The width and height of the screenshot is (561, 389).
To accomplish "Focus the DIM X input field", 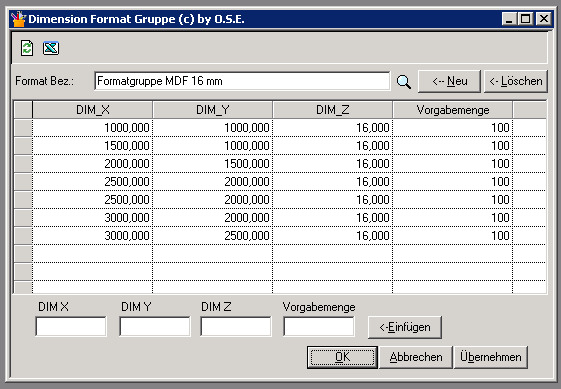I will (x=71, y=326).
